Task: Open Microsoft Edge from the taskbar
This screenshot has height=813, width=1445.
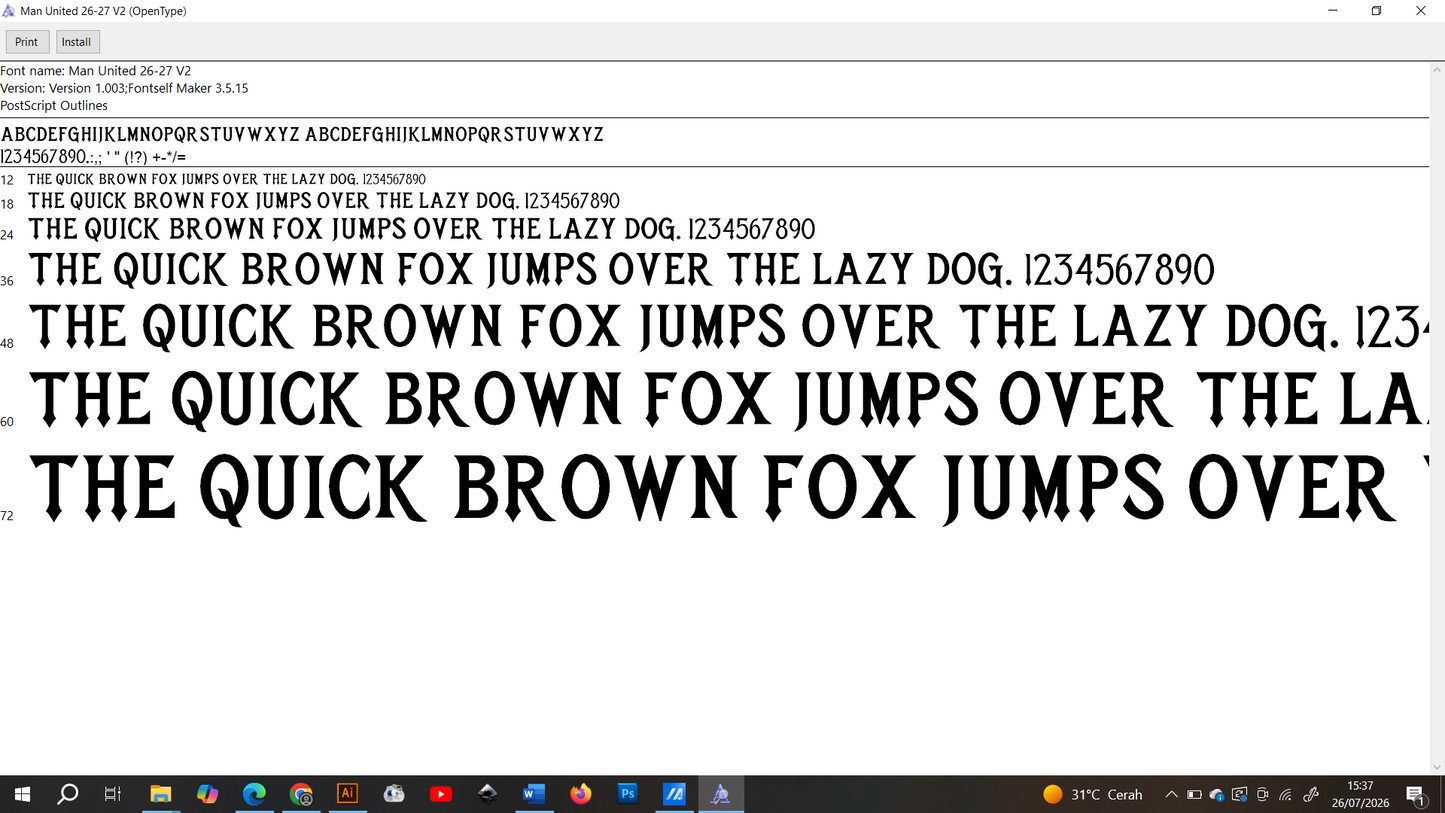Action: (254, 794)
